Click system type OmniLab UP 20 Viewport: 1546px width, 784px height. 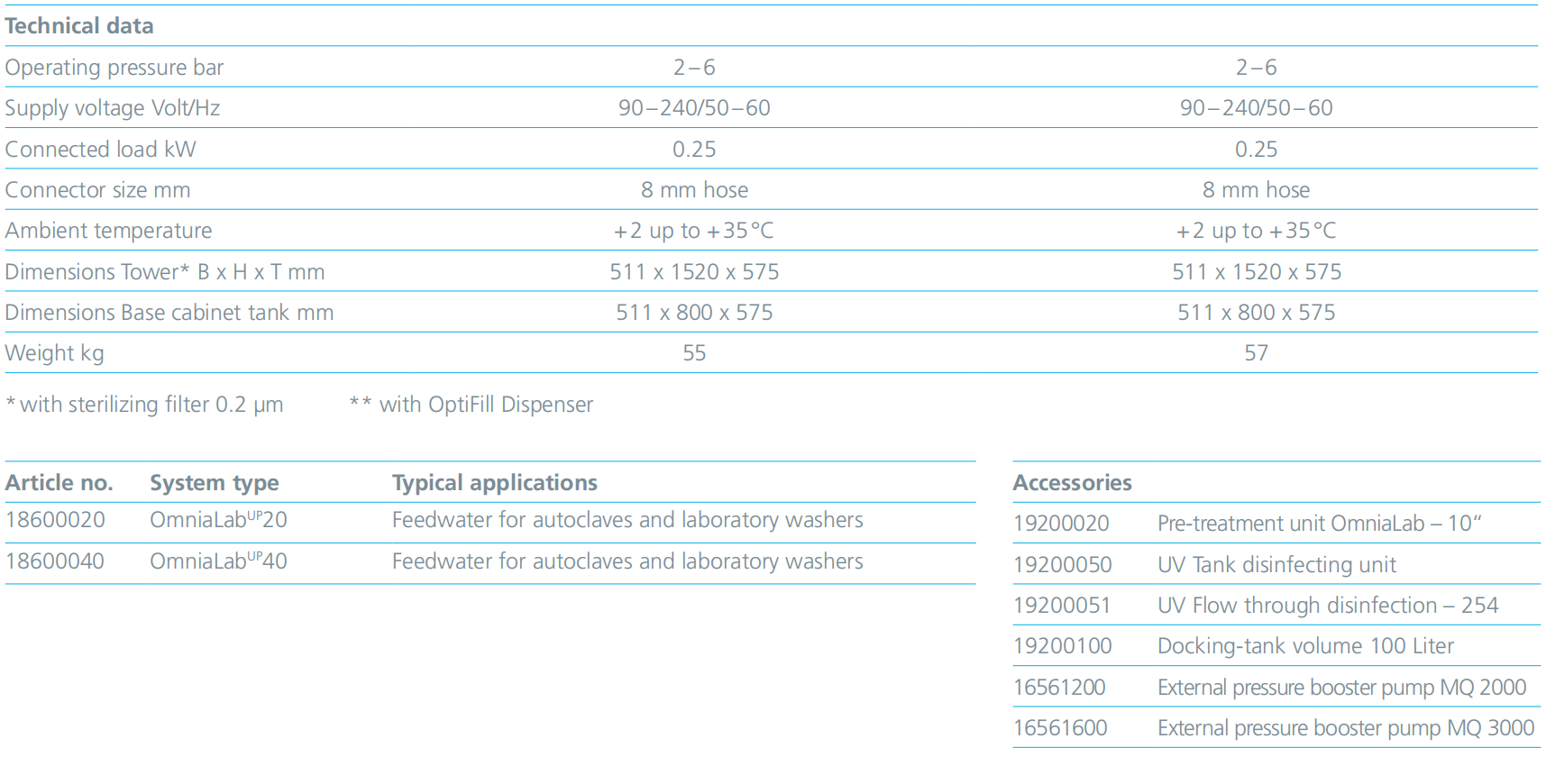point(219,520)
